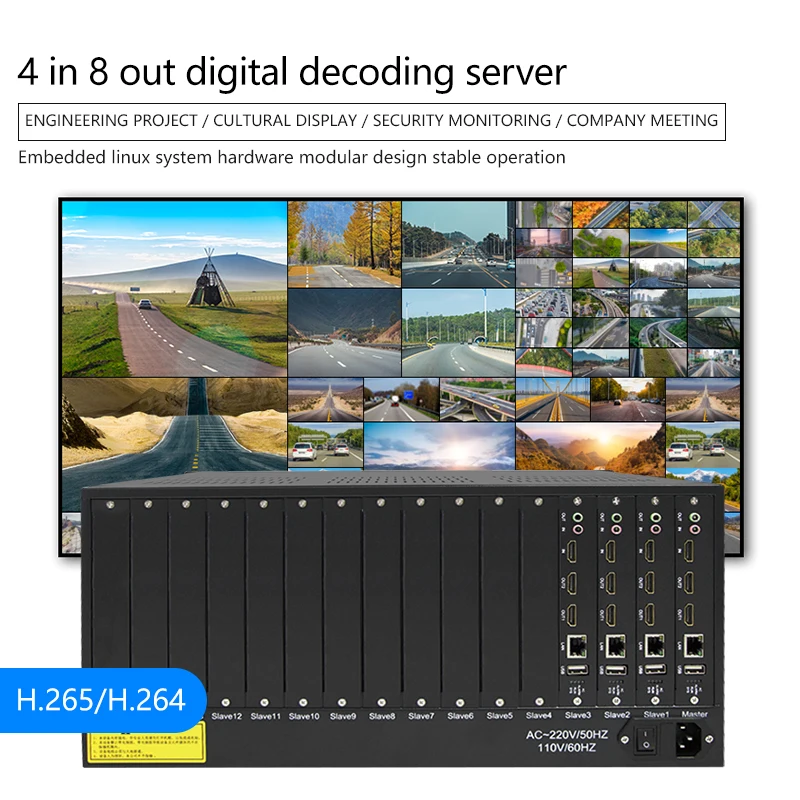
Task: Select the HDMI IN port on the Slave3 card
Action: (x=572, y=551)
